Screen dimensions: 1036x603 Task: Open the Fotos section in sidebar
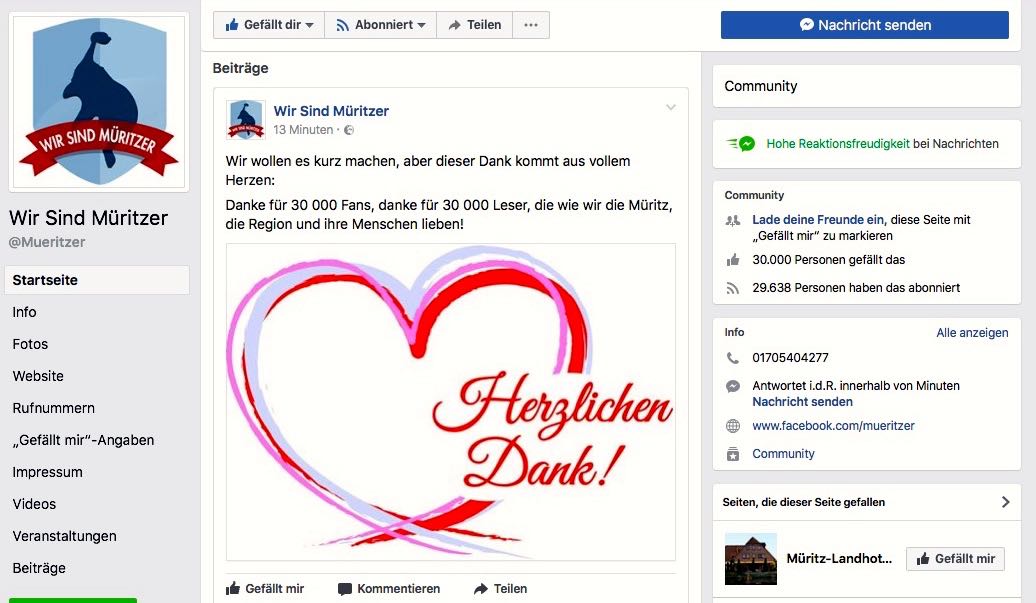pos(30,344)
